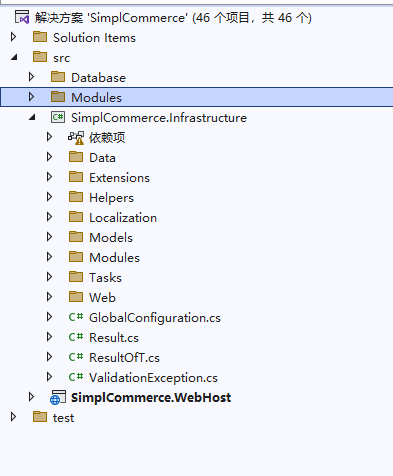Image resolution: width=393 pixels, height=476 pixels.
Task: Click the dependencies warning icon
Action: 76,137
